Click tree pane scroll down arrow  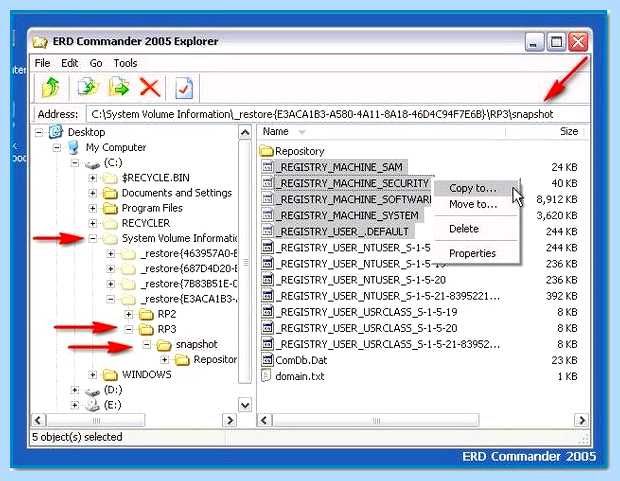point(245,405)
